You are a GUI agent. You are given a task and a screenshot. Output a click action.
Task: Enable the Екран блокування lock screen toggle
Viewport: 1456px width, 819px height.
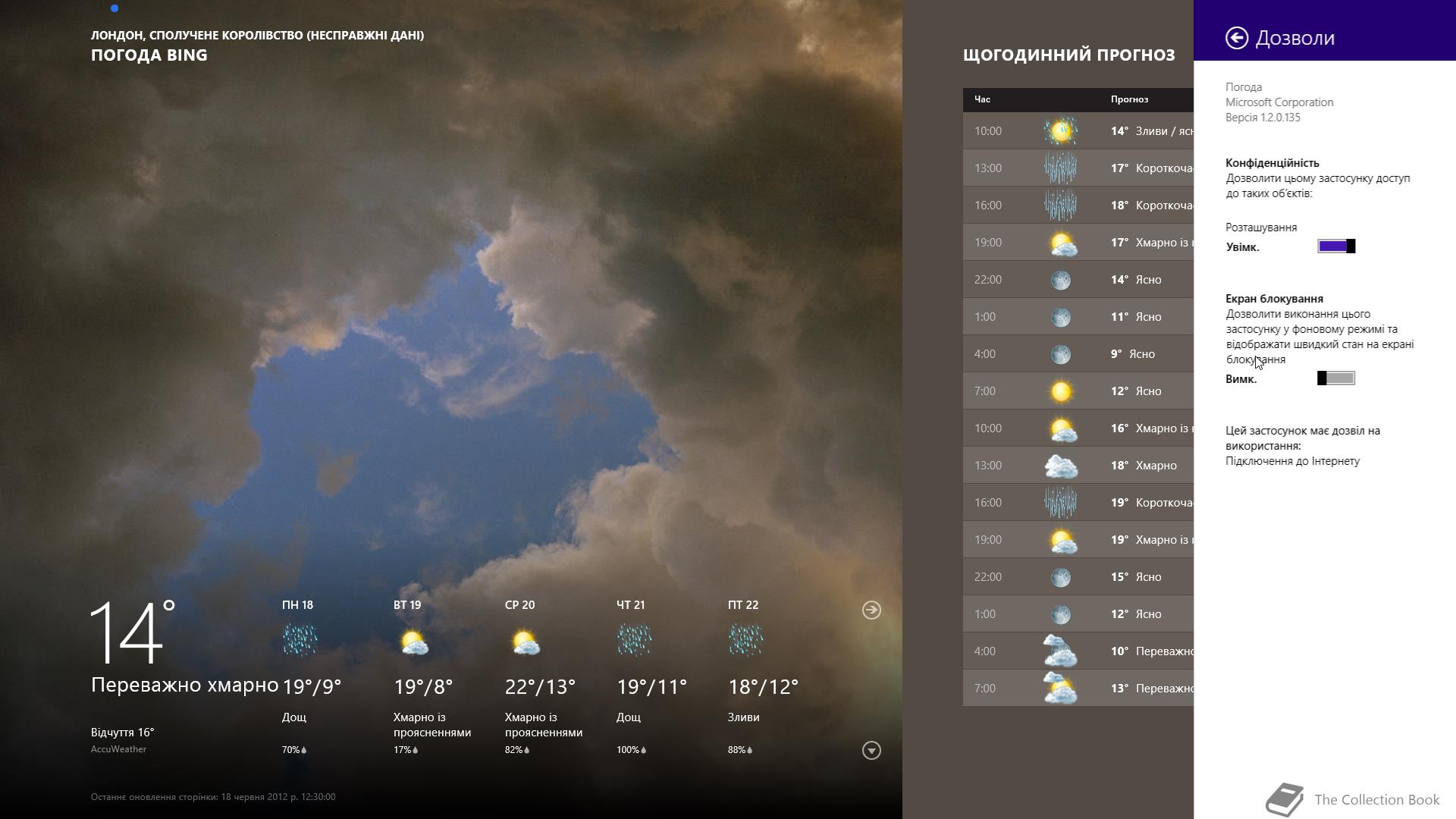(x=1336, y=378)
